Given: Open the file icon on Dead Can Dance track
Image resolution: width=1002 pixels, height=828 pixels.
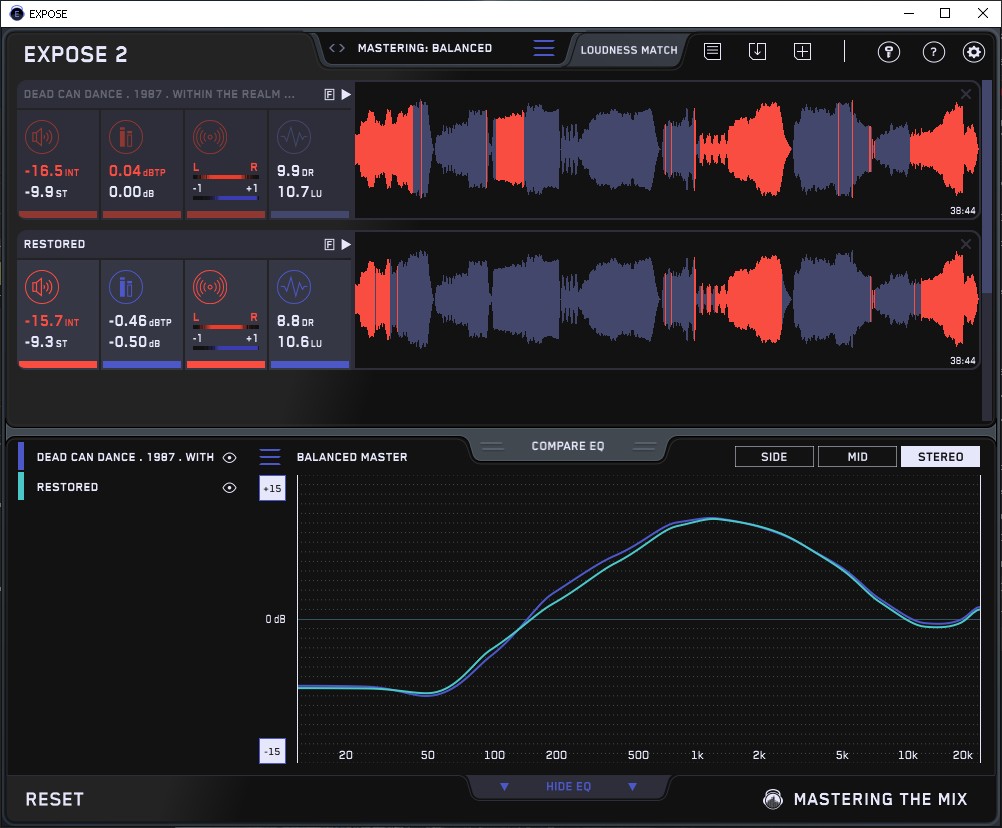Looking at the screenshot, I should [x=330, y=95].
